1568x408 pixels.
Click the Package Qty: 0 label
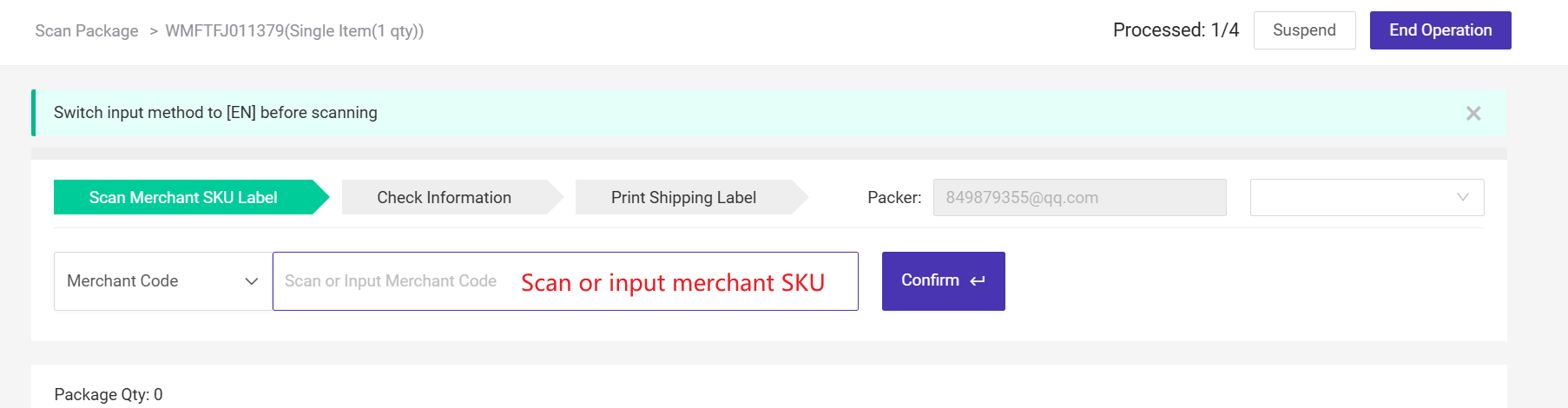(x=109, y=394)
